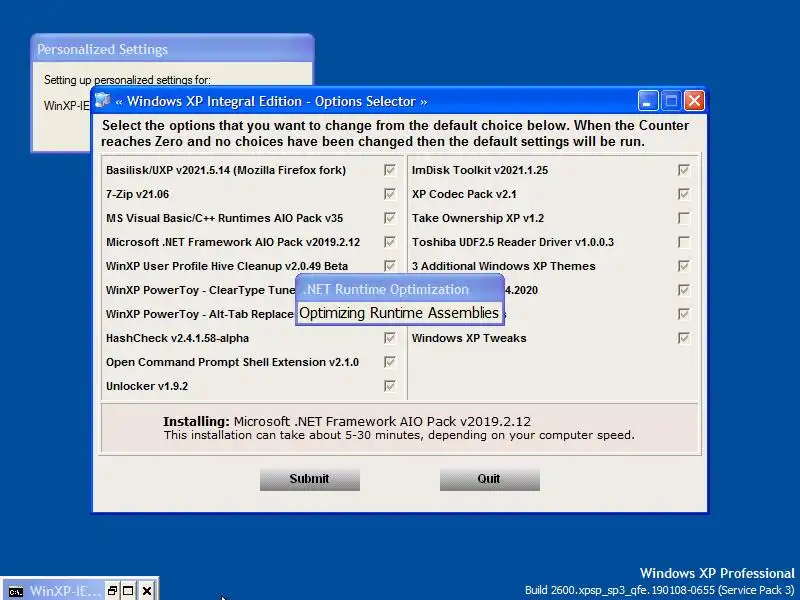Click the Installing: Microsoft .NET Framework status line
800x600 pixels.
[347, 421]
